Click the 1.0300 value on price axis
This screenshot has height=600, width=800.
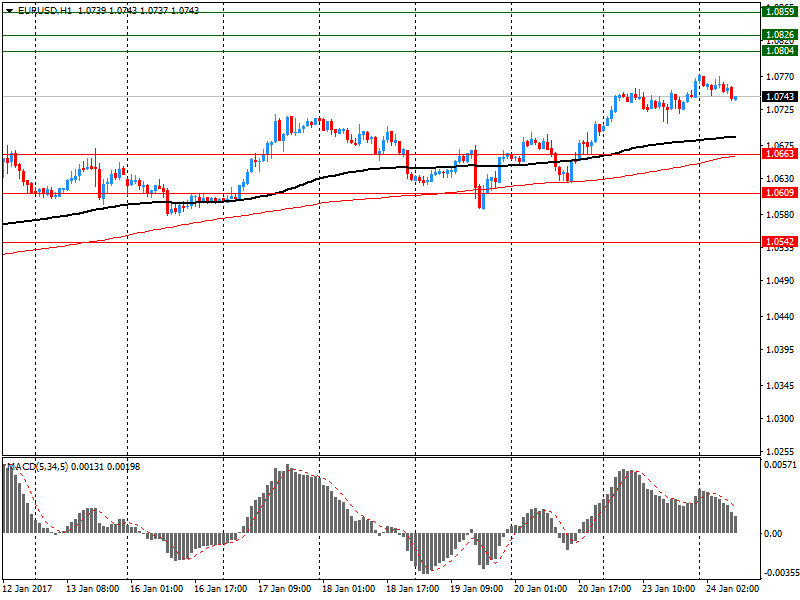[780, 418]
